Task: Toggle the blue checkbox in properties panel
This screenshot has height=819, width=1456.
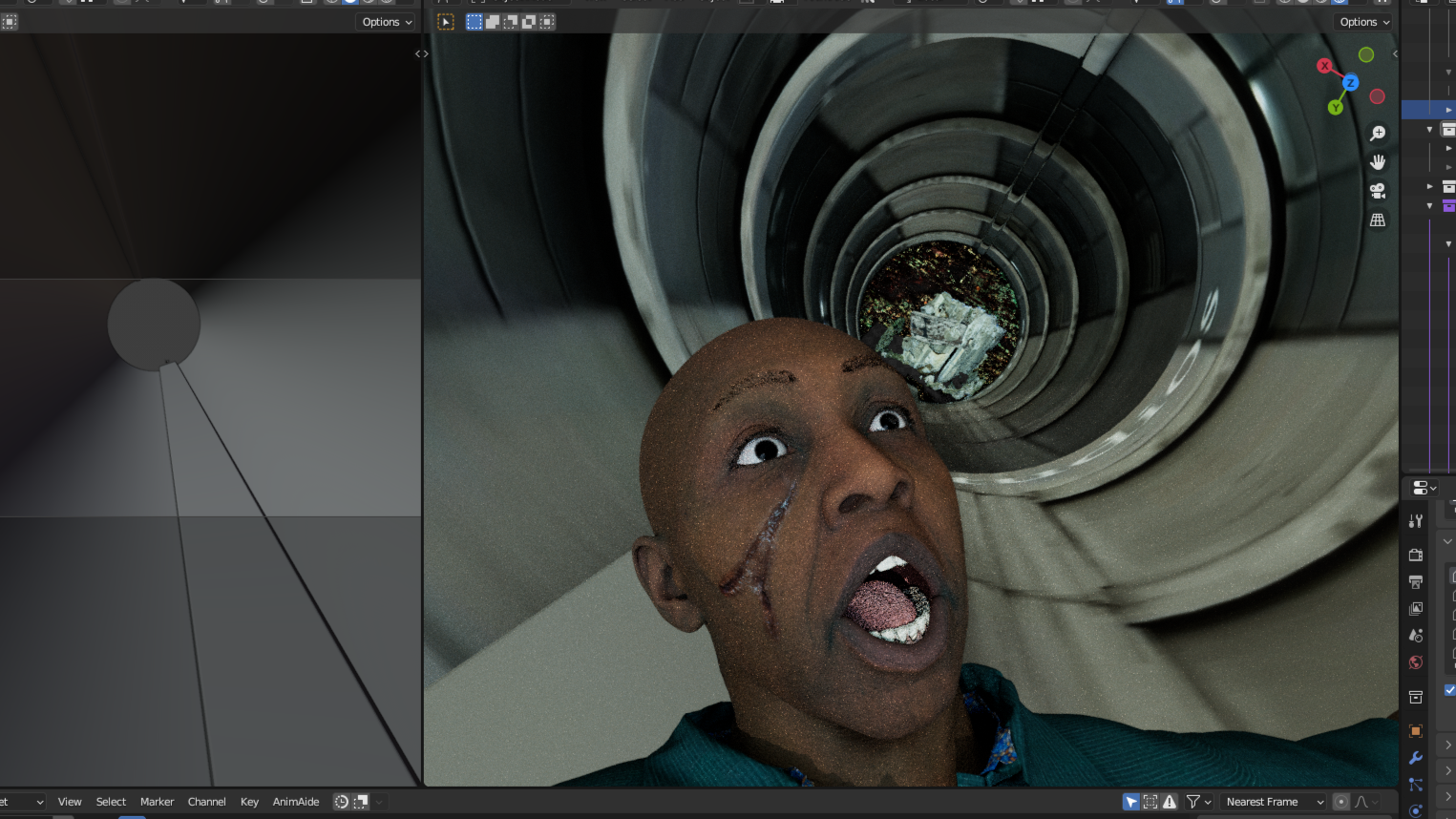Action: click(x=1449, y=689)
